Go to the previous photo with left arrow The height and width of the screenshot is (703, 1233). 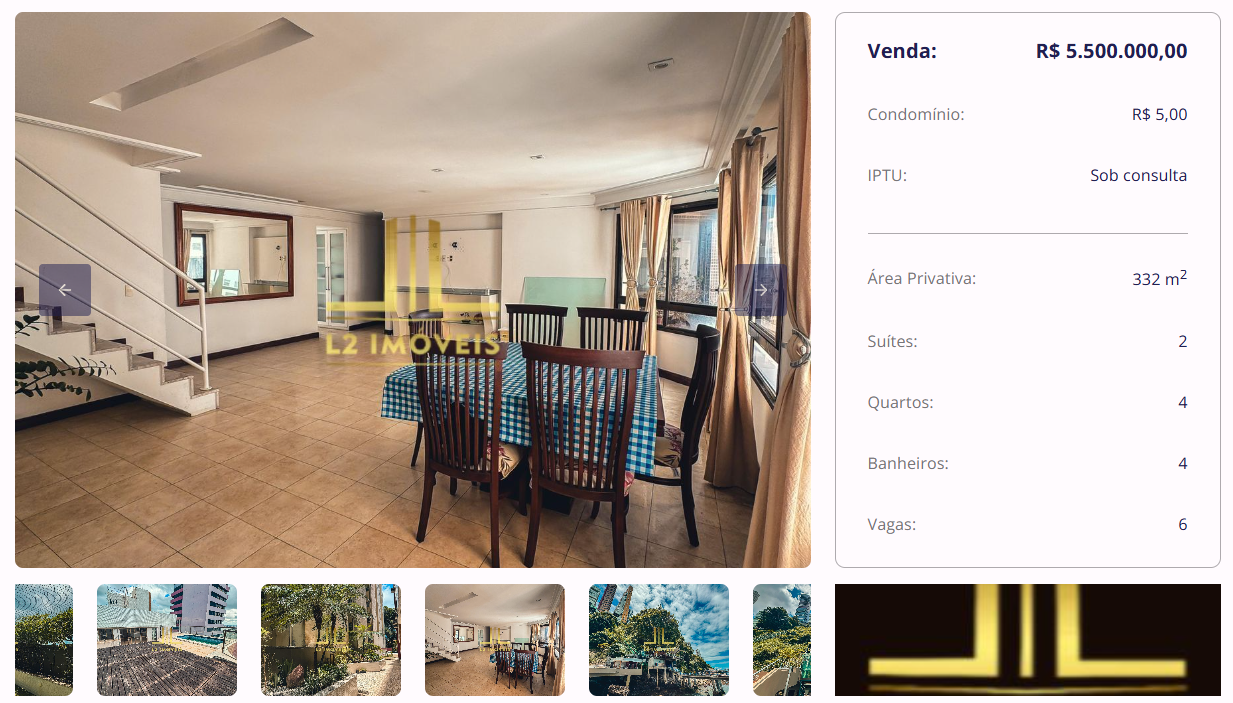pyautogui.click(x=65, y=290)
